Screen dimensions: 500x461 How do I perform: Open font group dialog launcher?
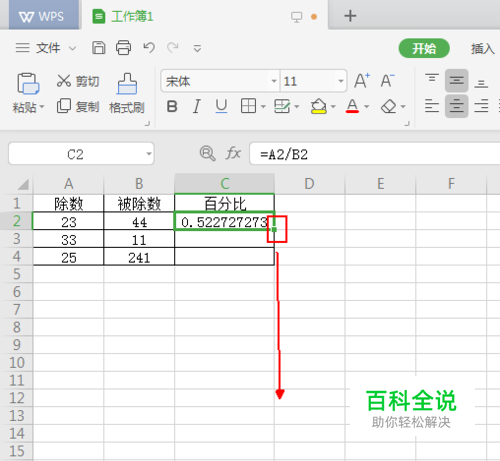coord(407,124)
